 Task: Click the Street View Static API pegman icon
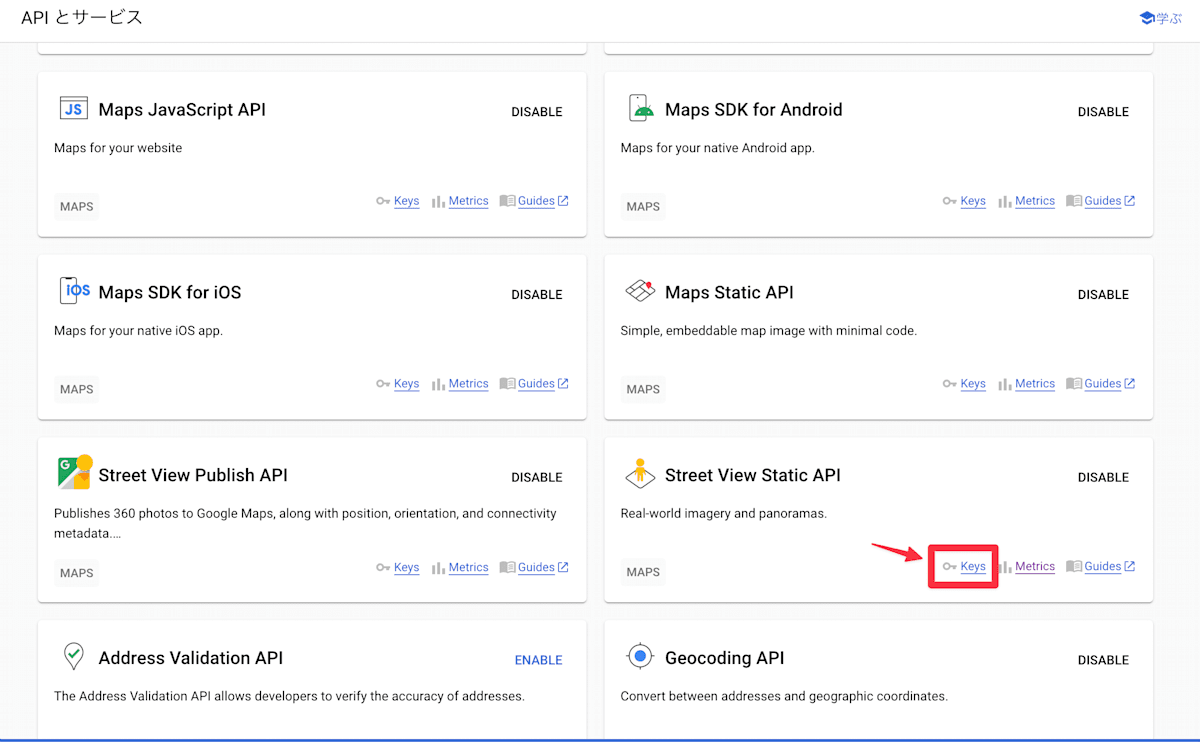640,473
